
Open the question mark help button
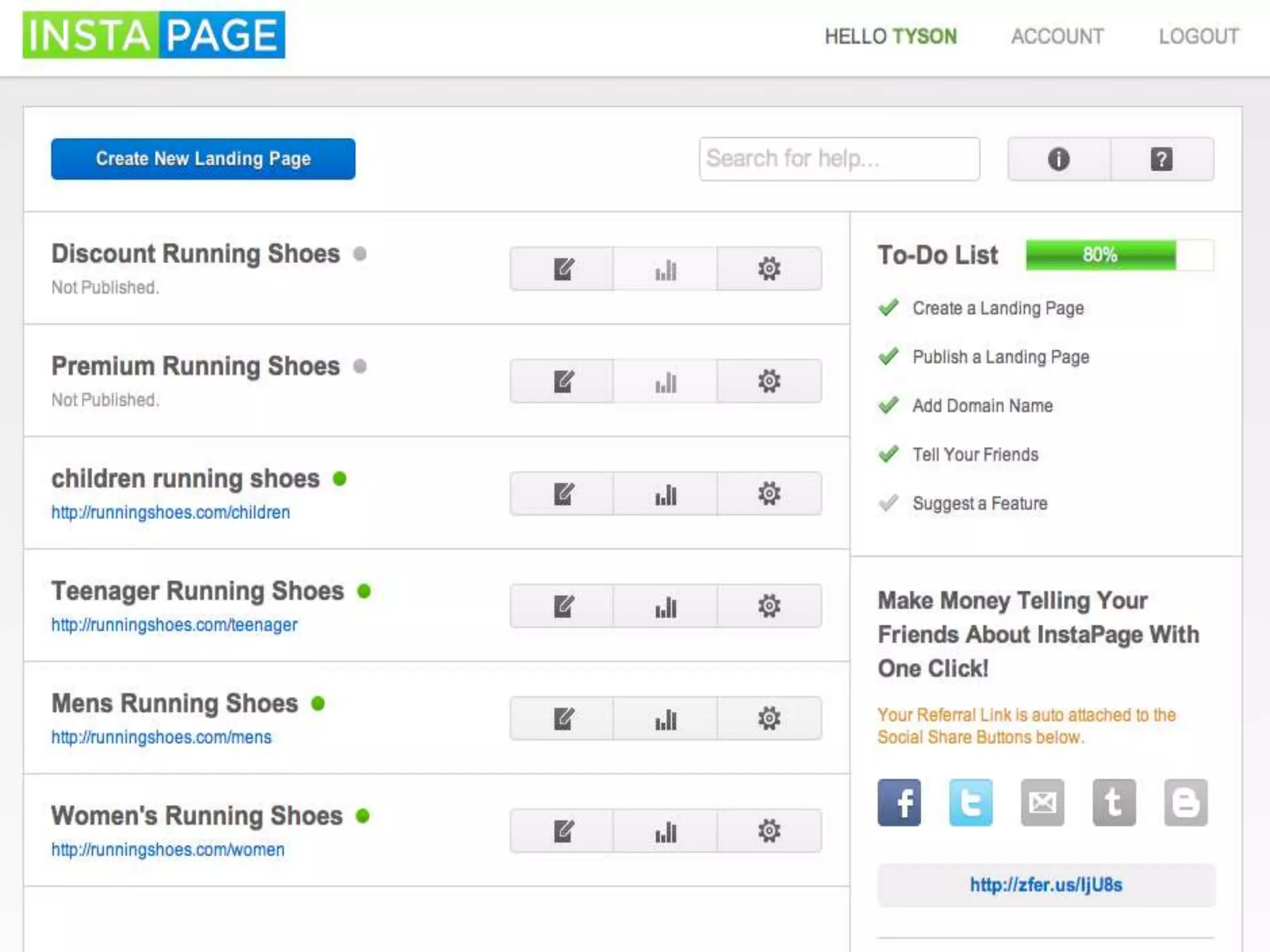click(1161, 159)
